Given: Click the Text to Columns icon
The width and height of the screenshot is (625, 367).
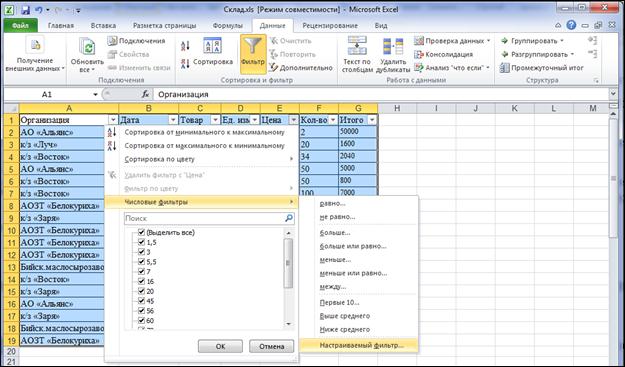Looking at the screenshot, I should [357, 45].
